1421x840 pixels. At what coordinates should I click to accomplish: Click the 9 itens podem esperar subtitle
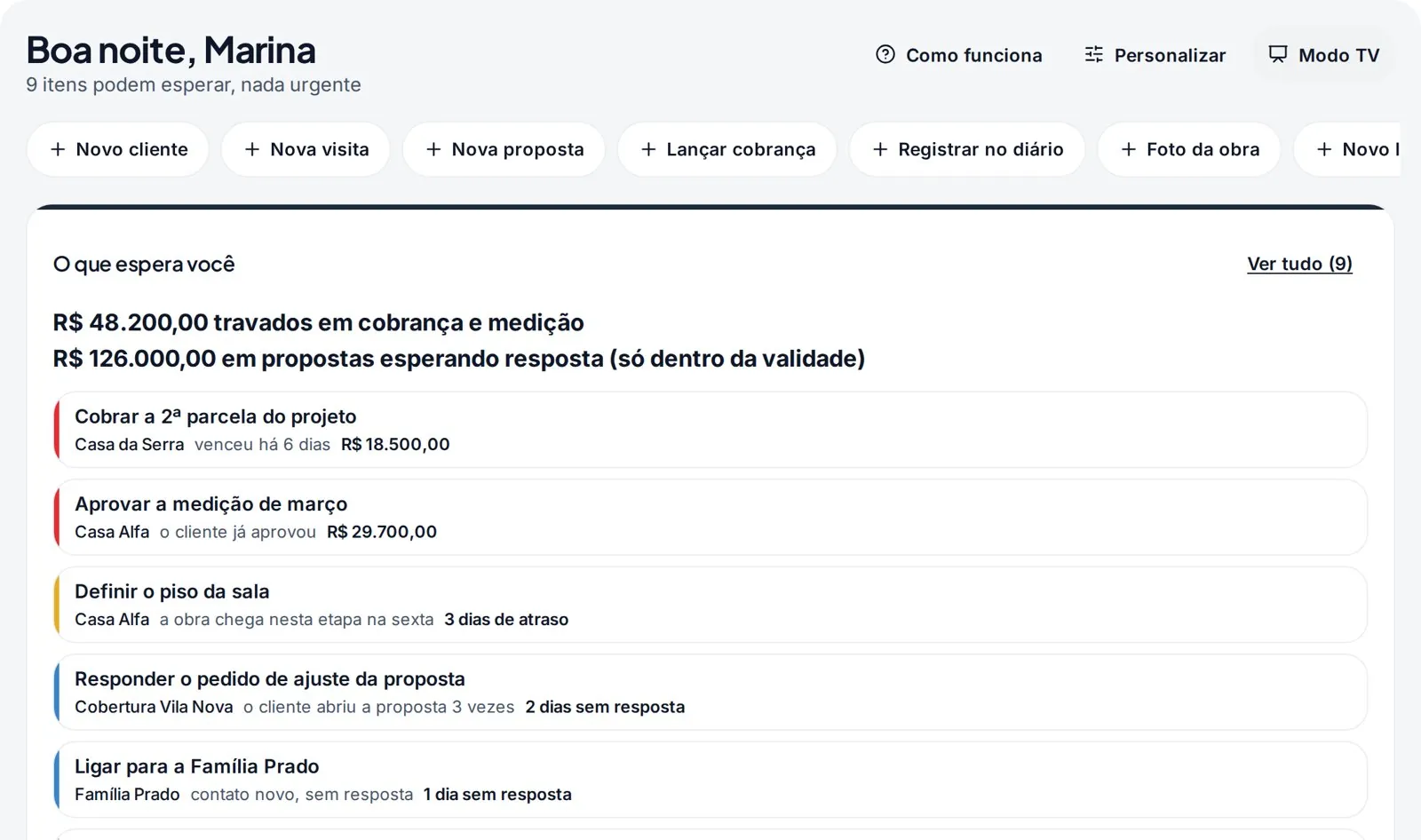194,85
